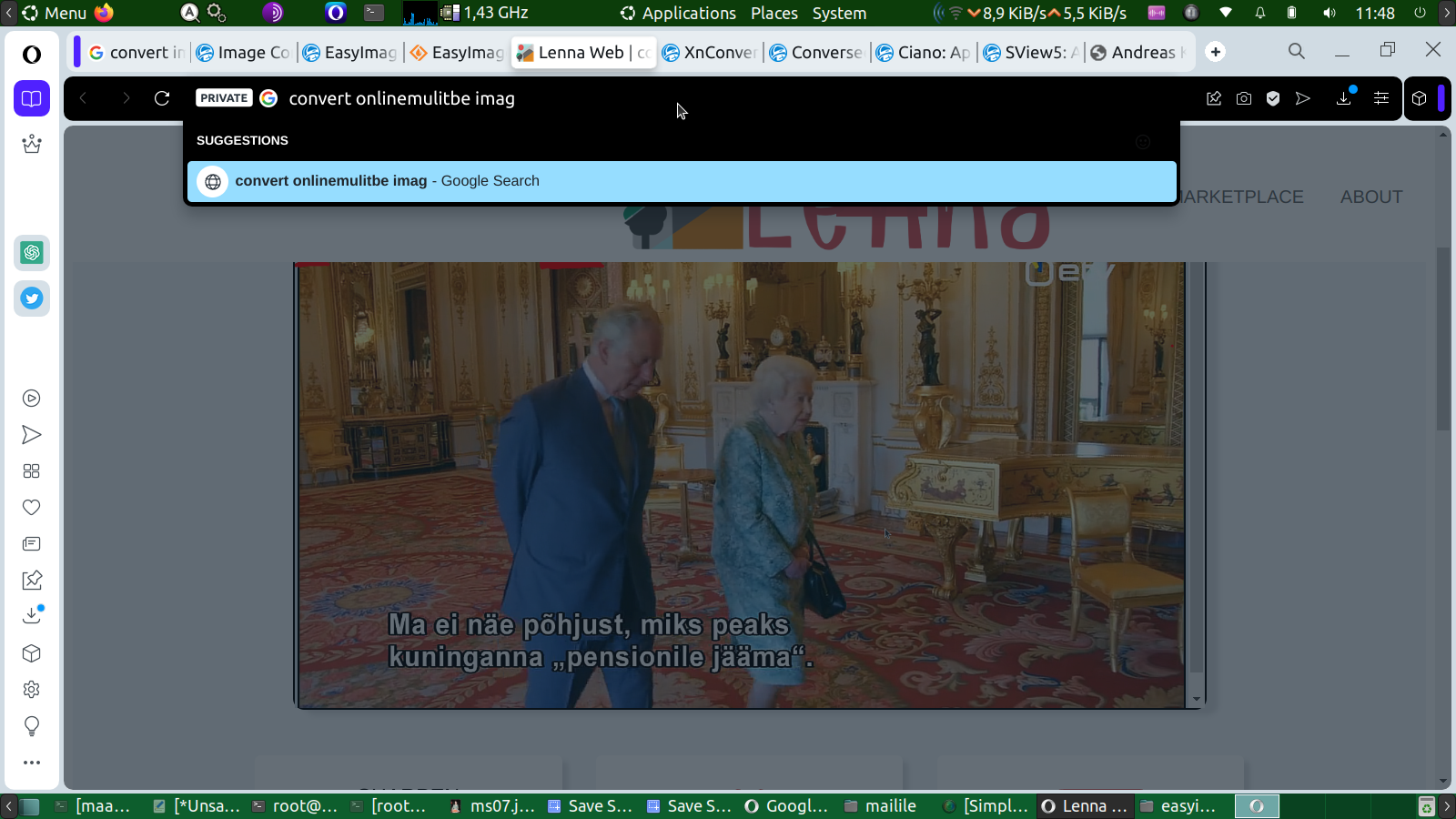Open the extensions cube toolbar button

point(1420,98)
